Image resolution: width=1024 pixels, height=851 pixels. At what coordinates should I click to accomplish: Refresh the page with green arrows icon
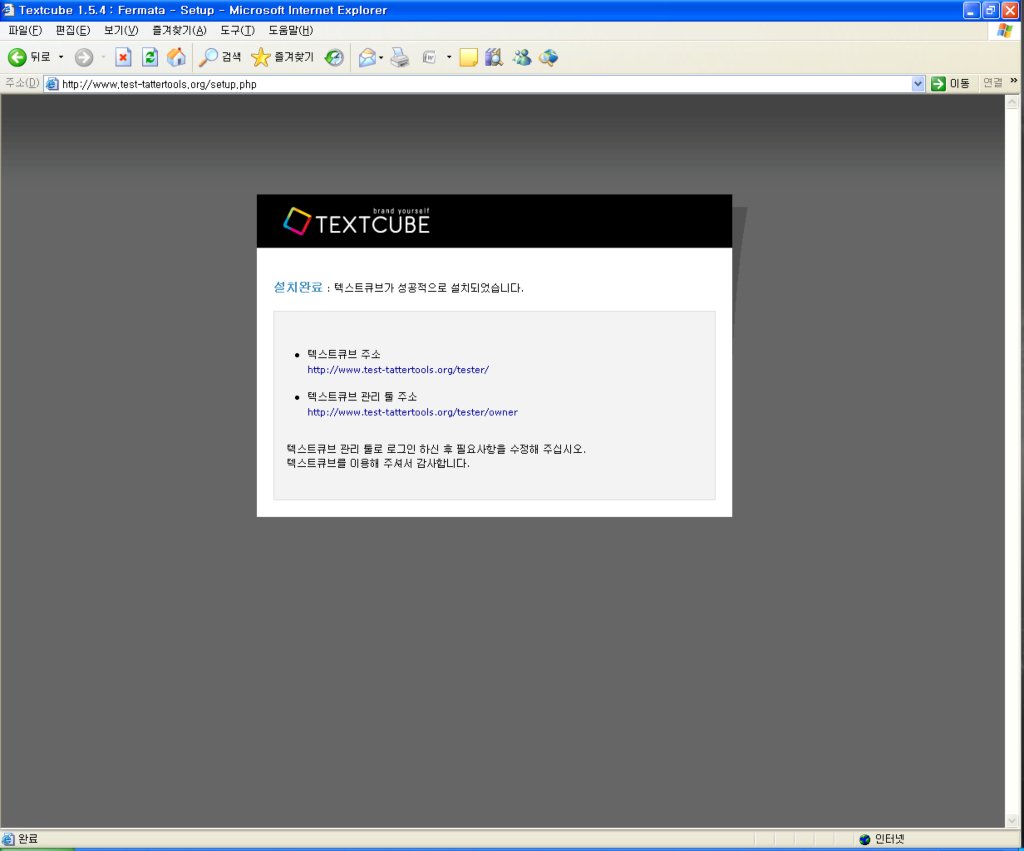pyautogui.click(x=150, y=57)
